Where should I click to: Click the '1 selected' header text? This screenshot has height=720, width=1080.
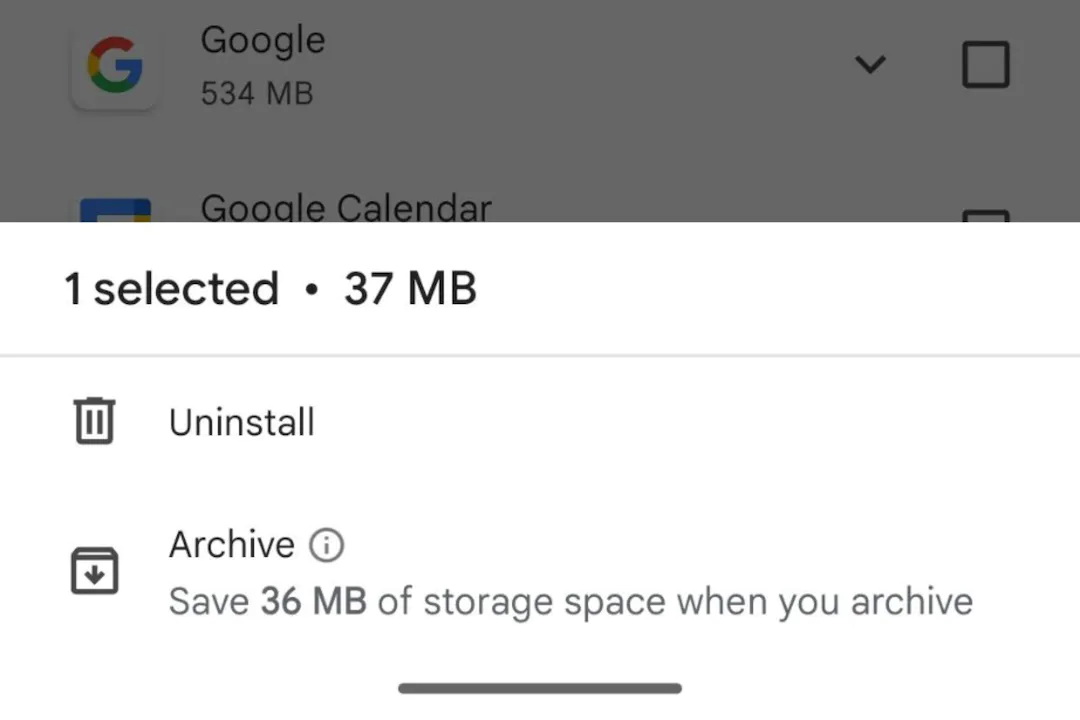(172, 288)
